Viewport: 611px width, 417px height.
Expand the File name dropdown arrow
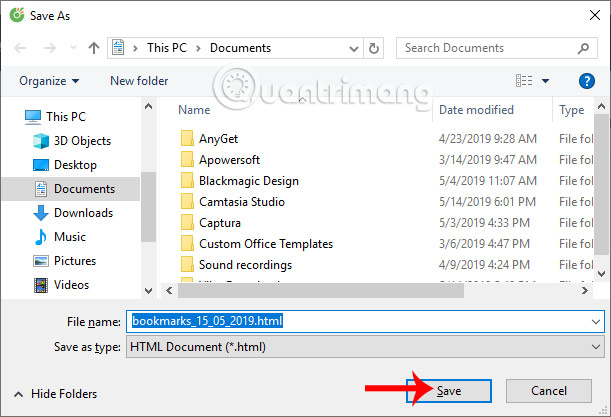point(595,322)
